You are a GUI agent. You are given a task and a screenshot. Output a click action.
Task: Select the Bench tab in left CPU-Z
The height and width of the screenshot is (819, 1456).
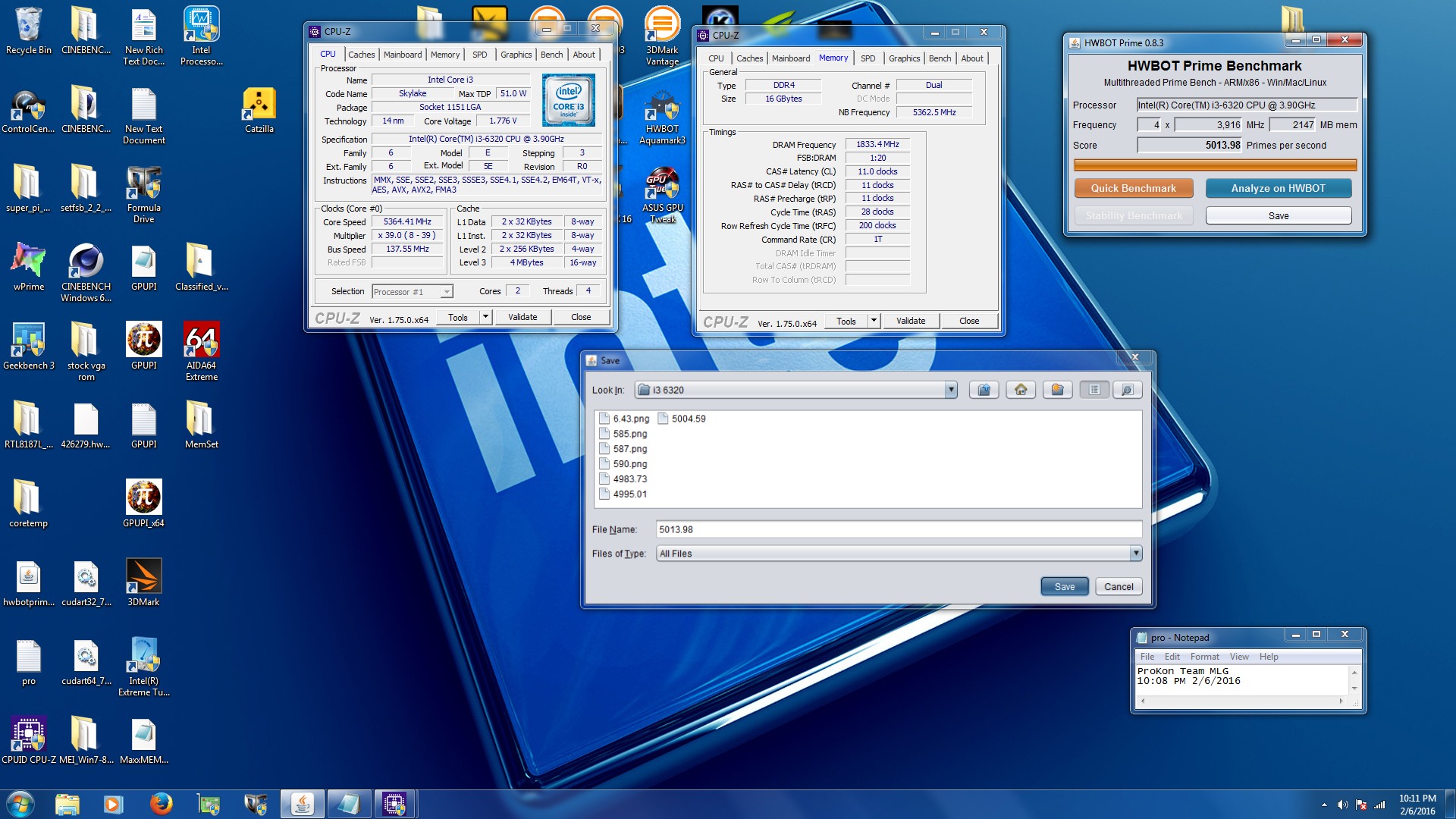(551, 55)
